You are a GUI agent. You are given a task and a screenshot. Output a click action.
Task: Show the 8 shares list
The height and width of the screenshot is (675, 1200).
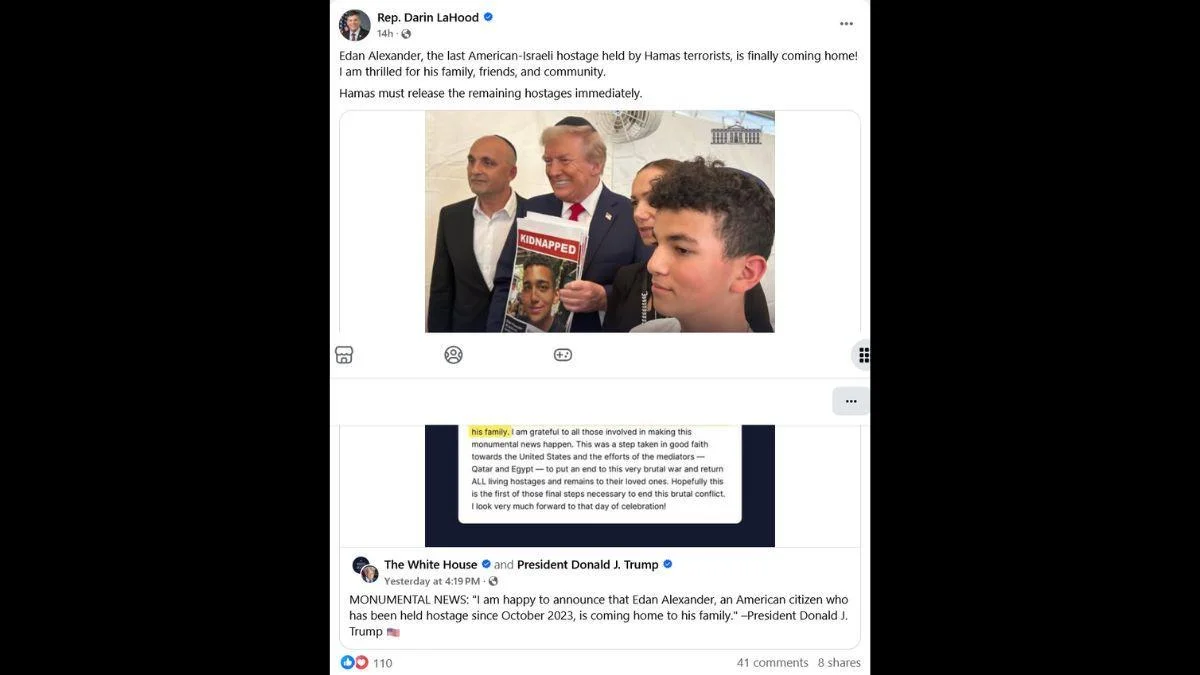[839, 663]
